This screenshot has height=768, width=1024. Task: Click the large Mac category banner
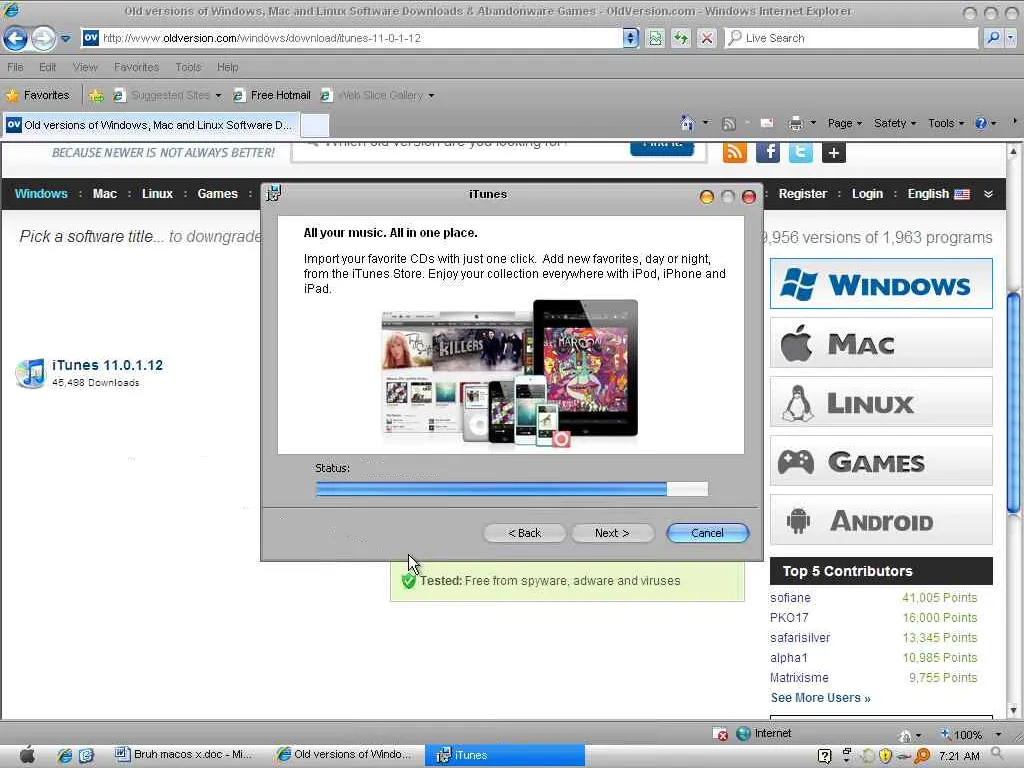point(881,343)
